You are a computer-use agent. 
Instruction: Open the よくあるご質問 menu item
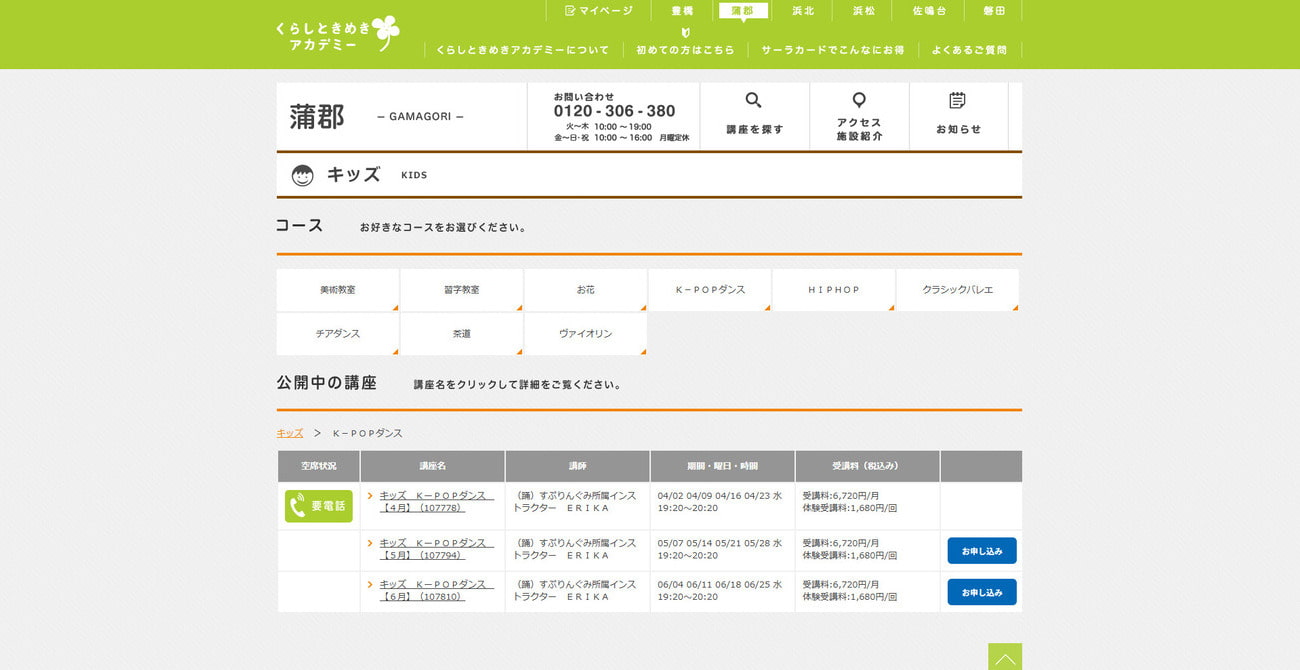tap(968, 50)
